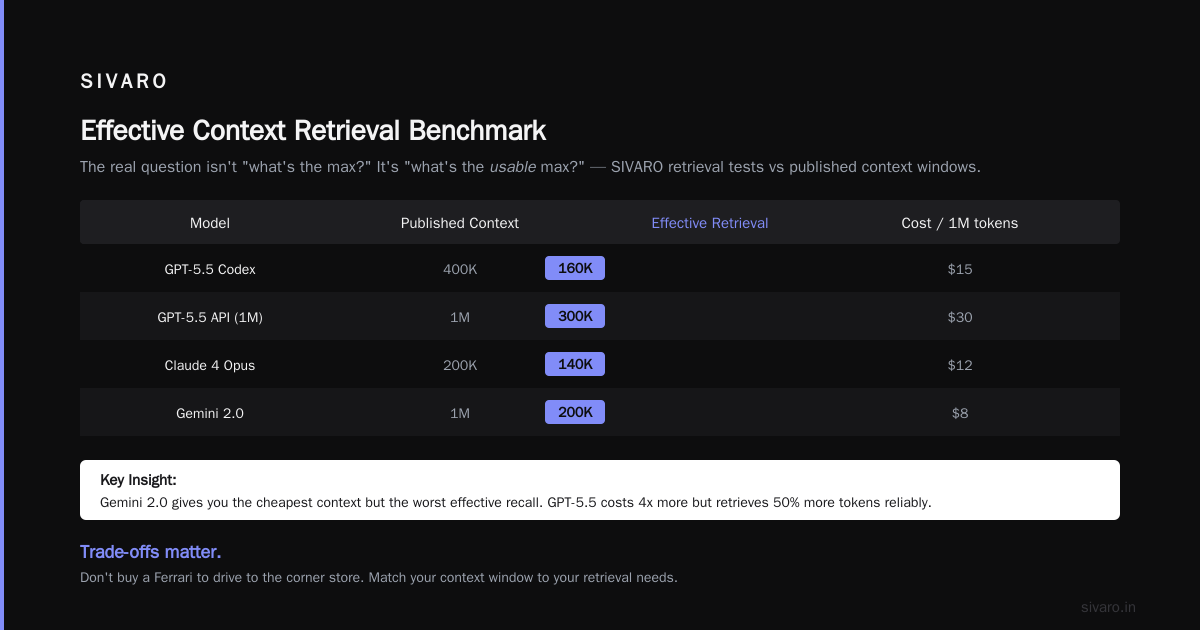Select the GPT-5.5 API (1M) model cell
This screenshot has height=630, width=1200.
[210, 317]
